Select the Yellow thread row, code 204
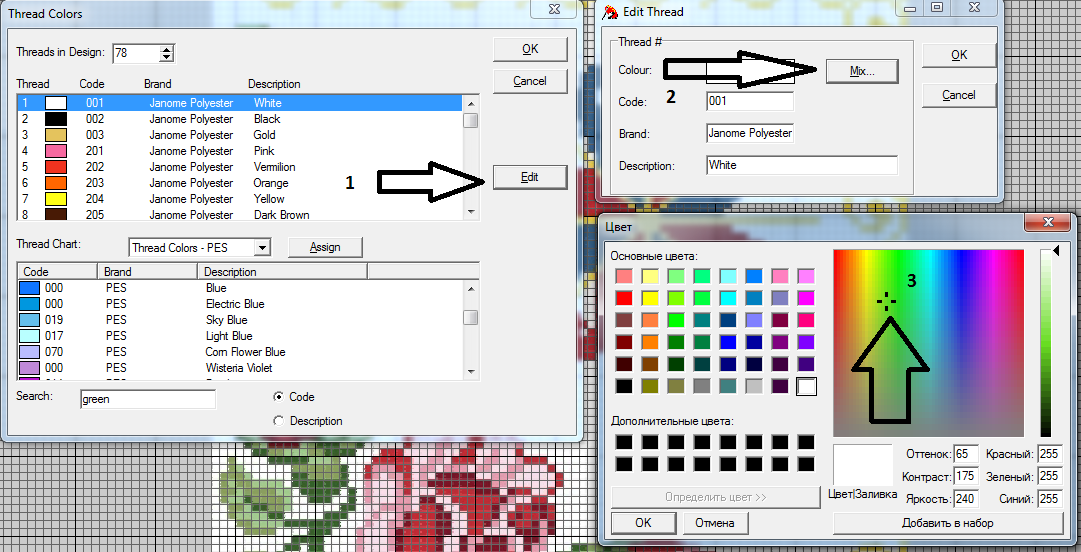Viewport: 1081px width, 552px height. pos(239,199)
